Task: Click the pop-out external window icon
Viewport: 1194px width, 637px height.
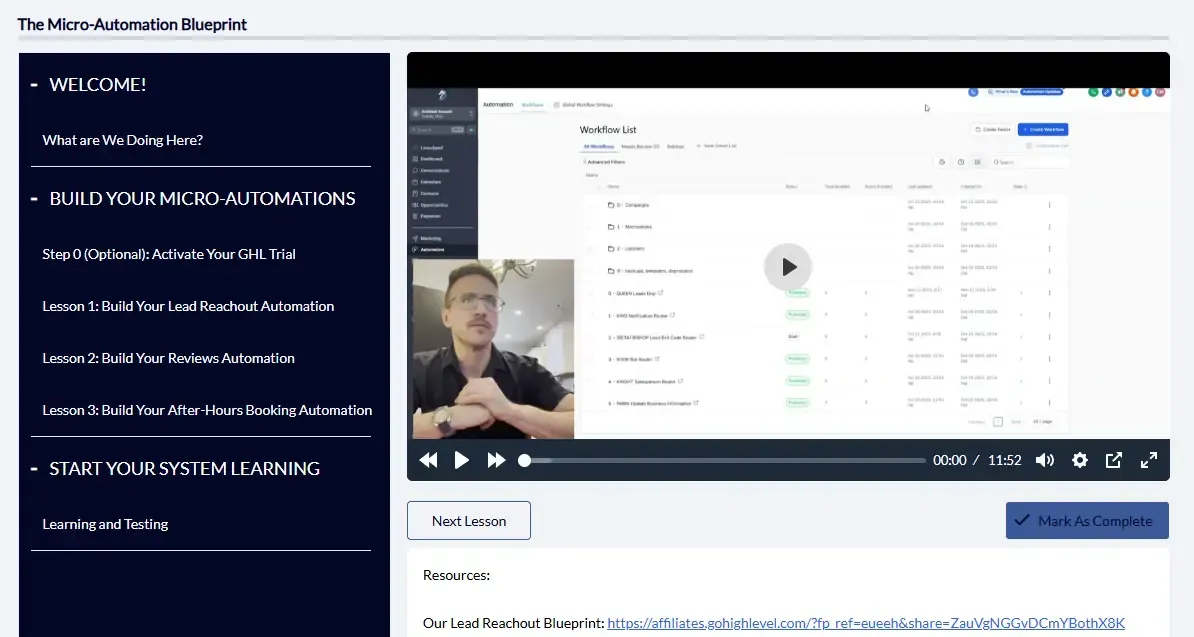Action: tap(1113, 460)
